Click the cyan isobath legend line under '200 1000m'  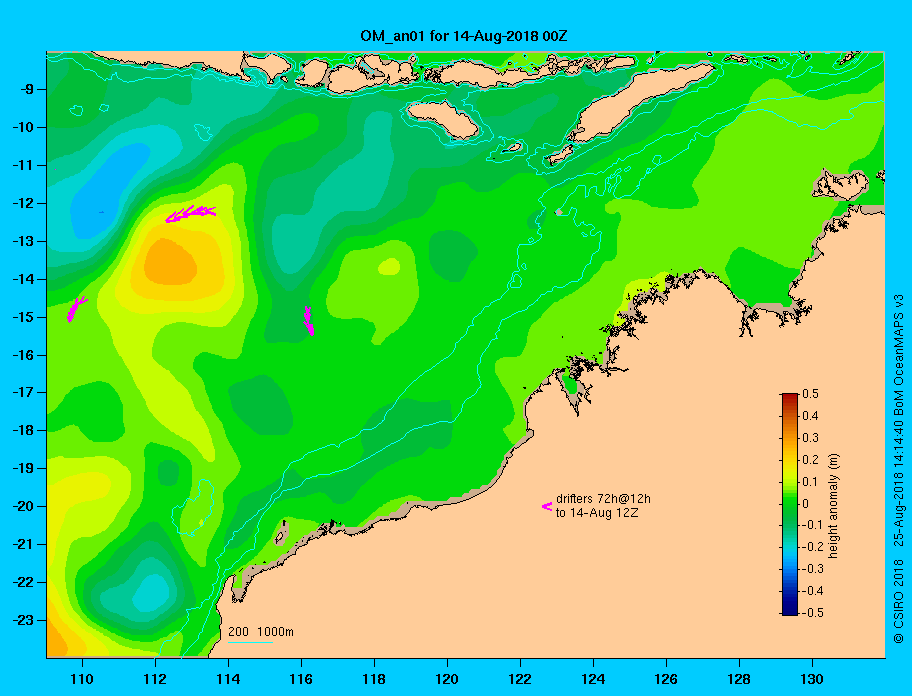click(250, 643)
